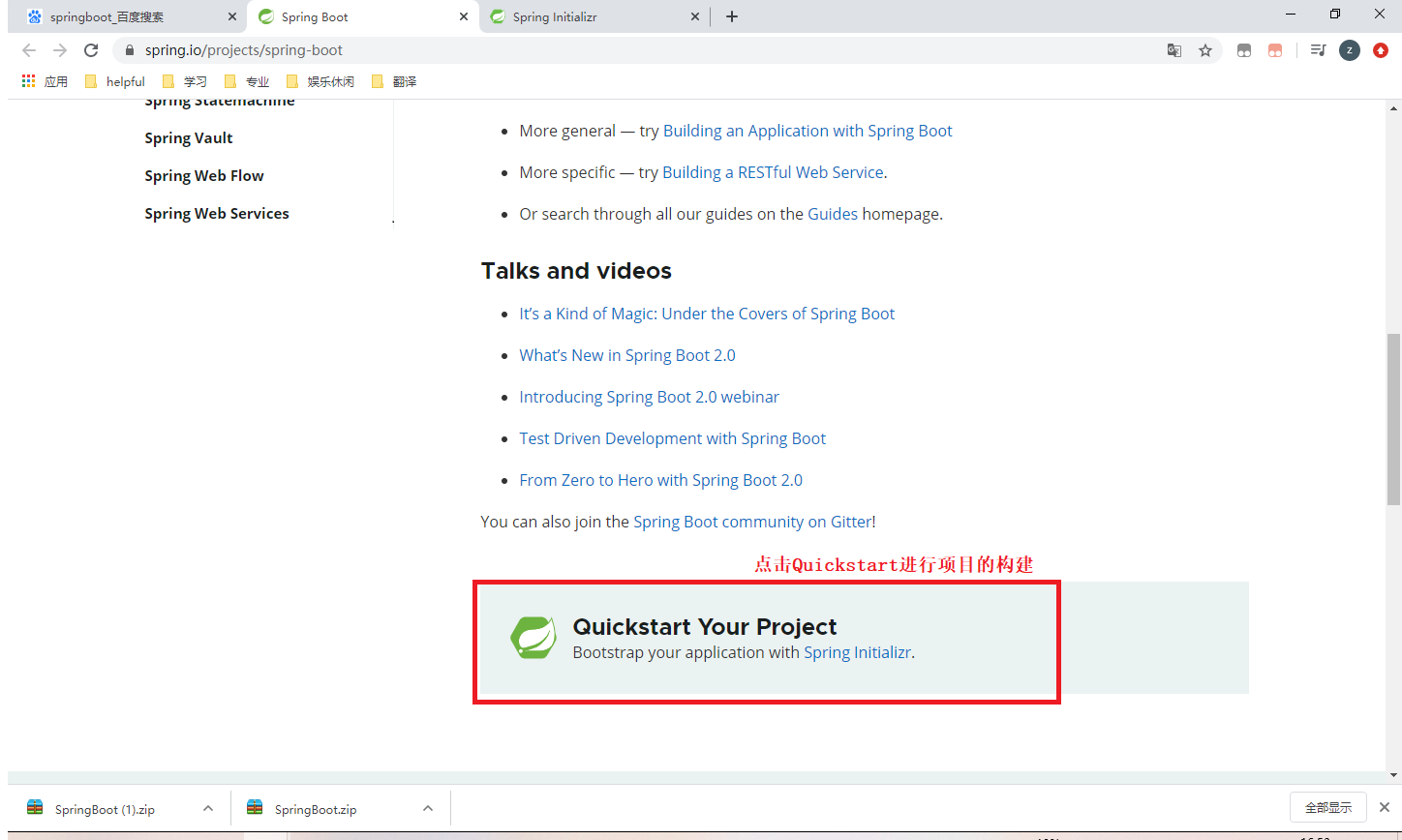Open the helpful bookmarks folder
Viewport: 1402px width, 840px height.
point(115,81)
